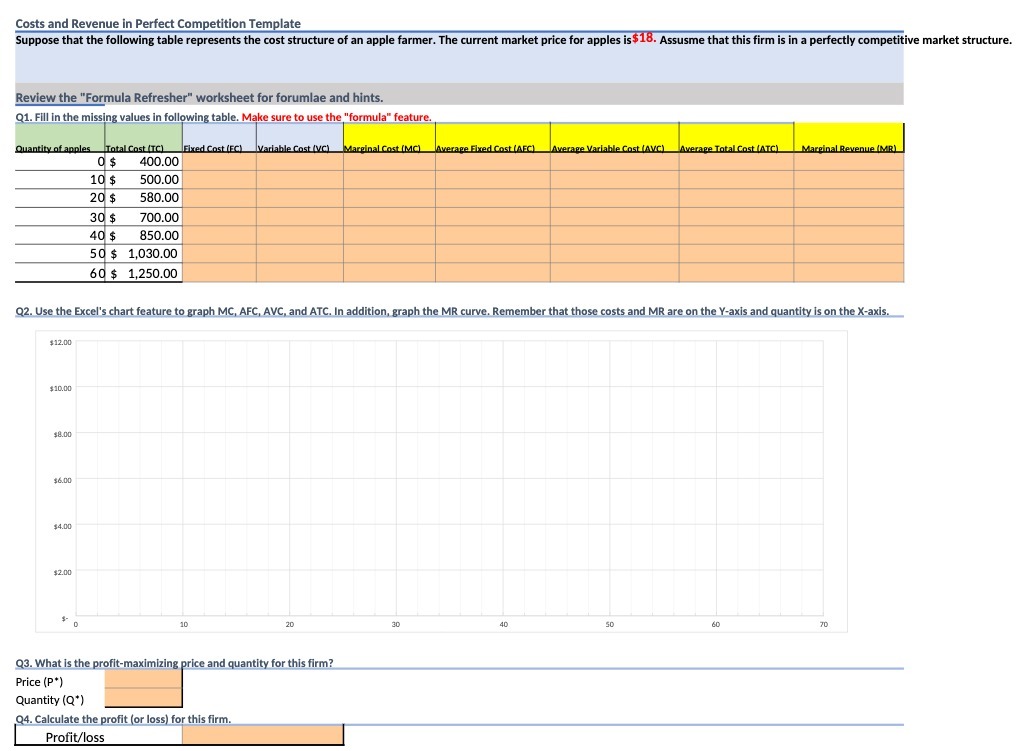
Task: Click the quantity cell with value 20
Action: [60, 198]
